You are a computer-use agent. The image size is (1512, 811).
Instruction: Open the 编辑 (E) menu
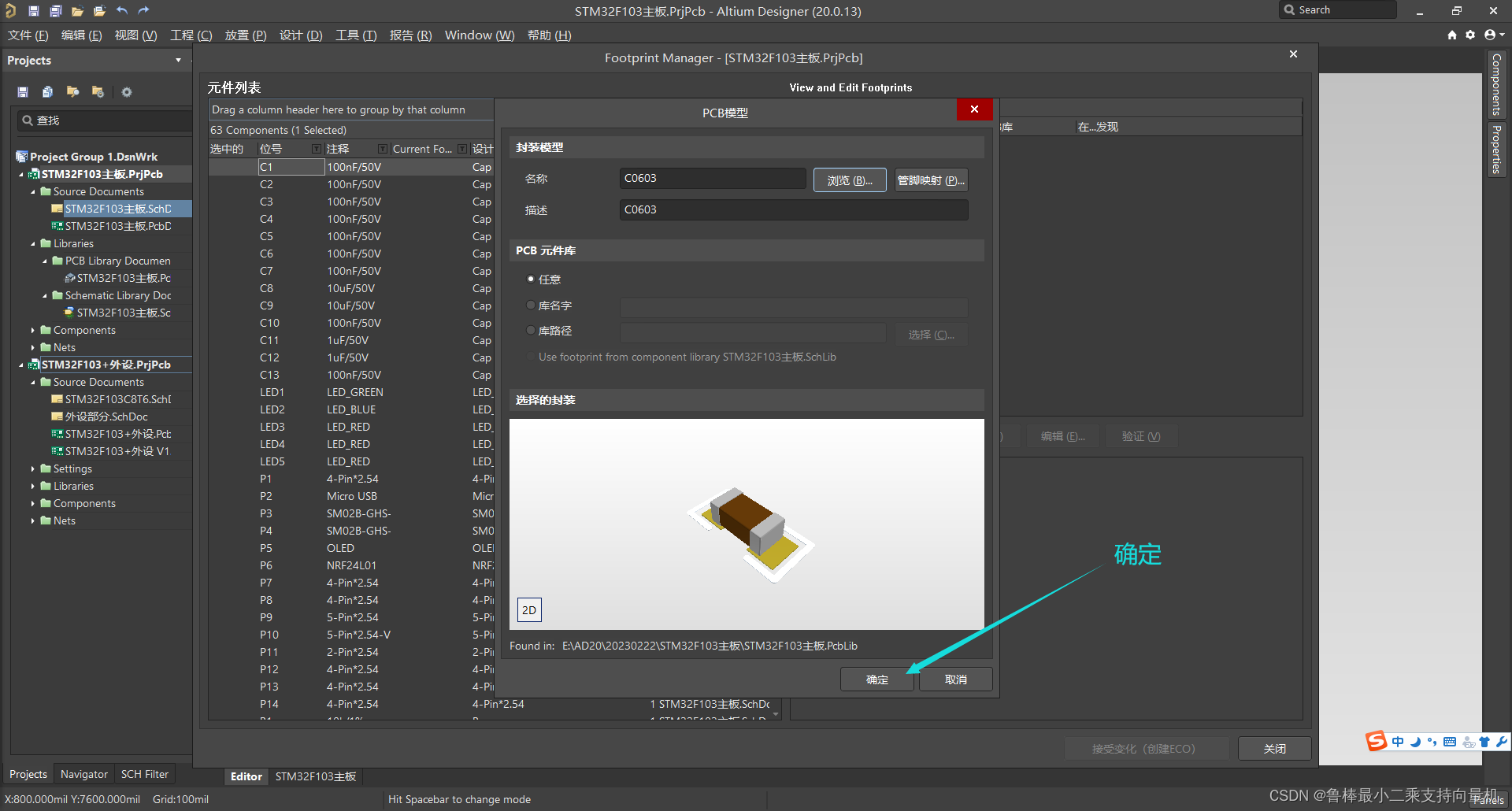[x=82, y=35]
